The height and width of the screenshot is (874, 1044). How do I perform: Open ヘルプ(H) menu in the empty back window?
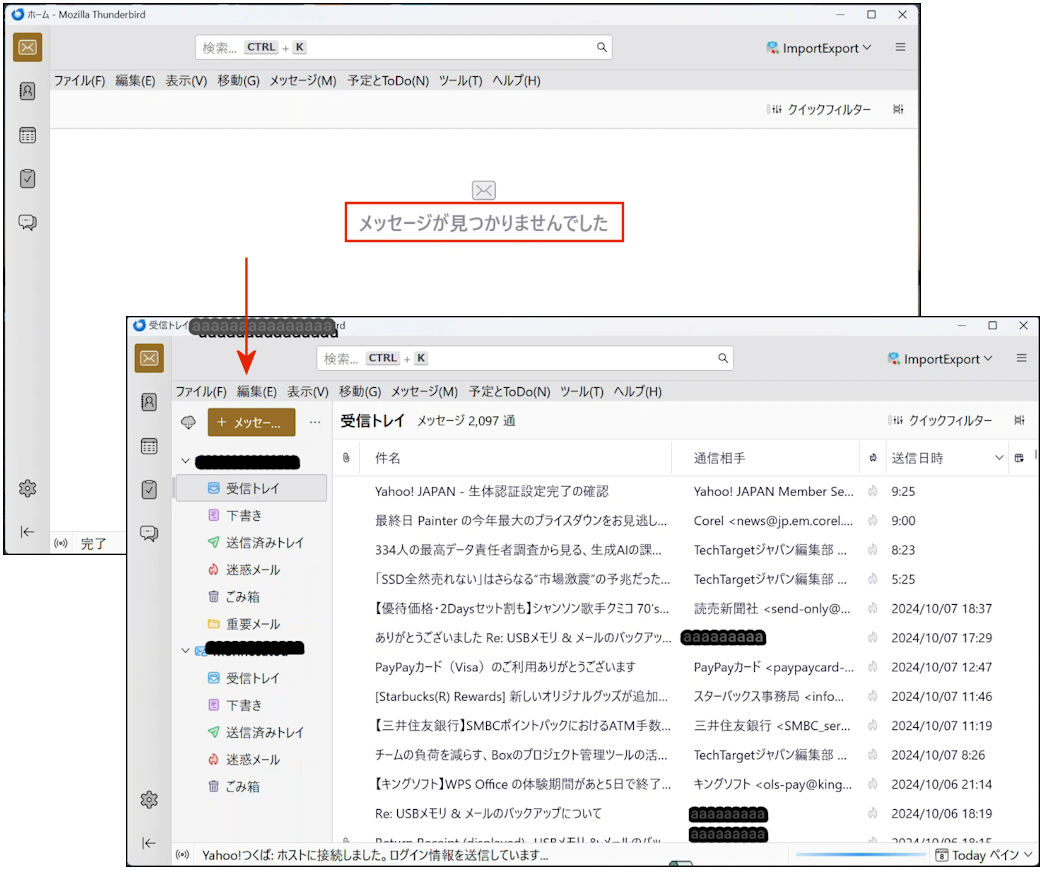point(516,81)
